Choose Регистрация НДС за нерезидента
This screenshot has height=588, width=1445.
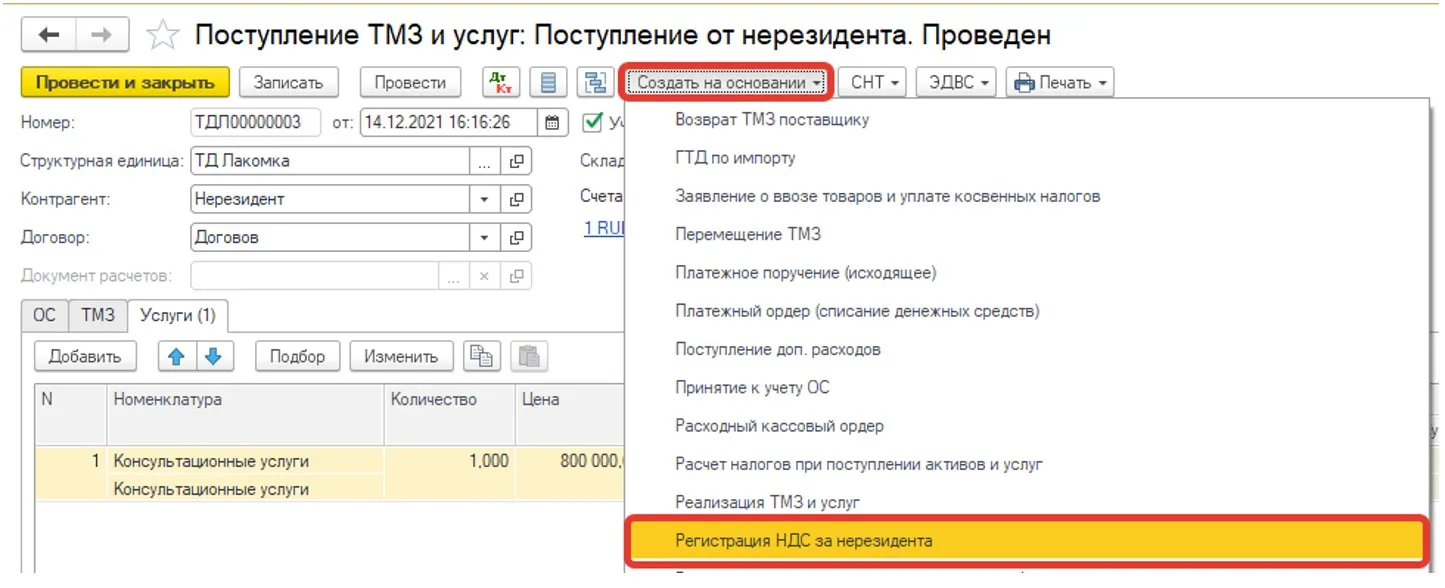(1026, 541)
